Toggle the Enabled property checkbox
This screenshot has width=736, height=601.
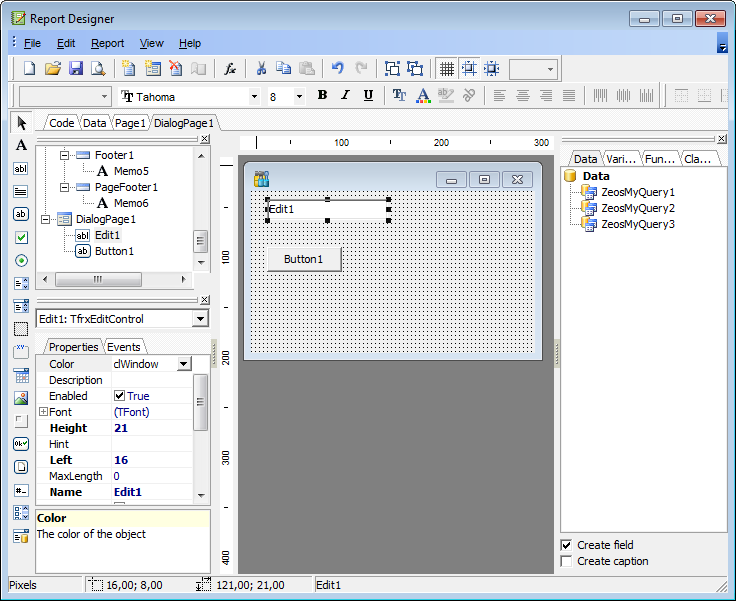pos(120,396)
